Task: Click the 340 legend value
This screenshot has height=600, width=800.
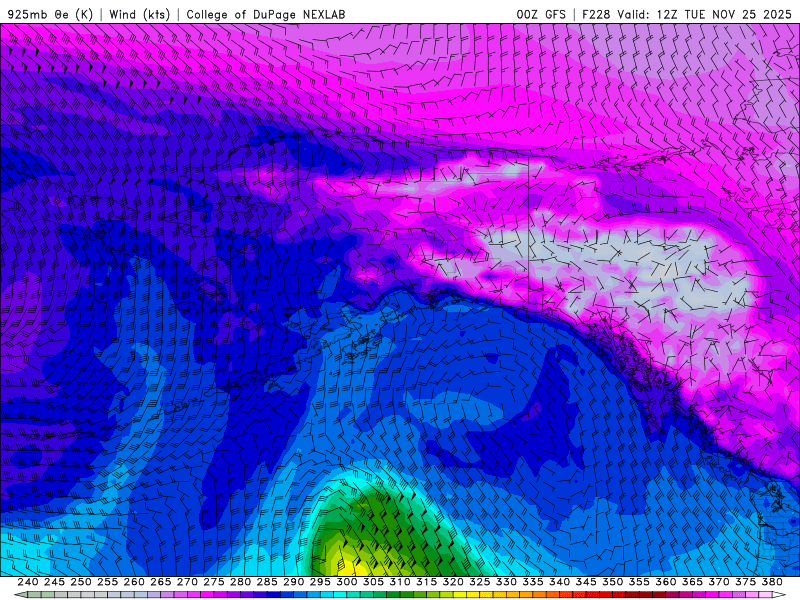Action: [x=560, y=582]
